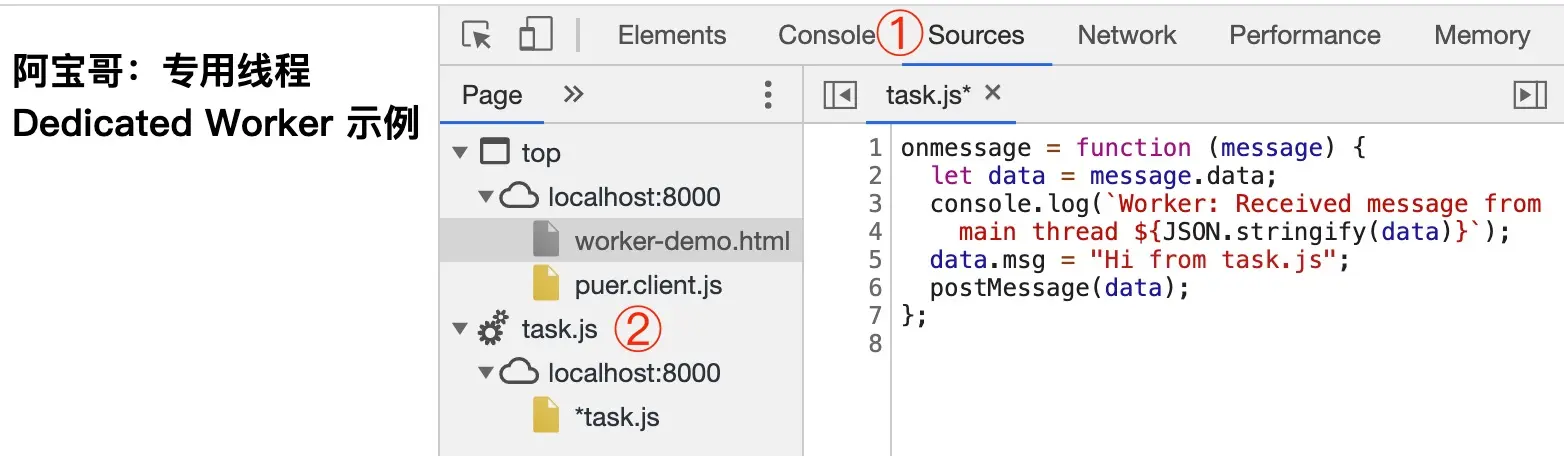Click line number 6 in the gutter

coord(875,288)
